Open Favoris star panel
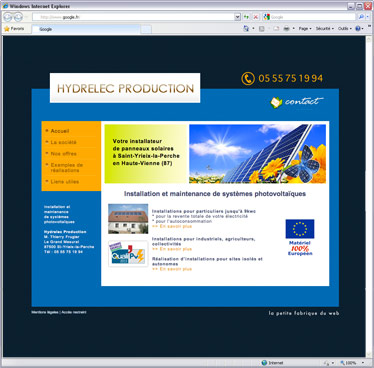The height and width of the screenshot is (368, 374). coord(14,29)
